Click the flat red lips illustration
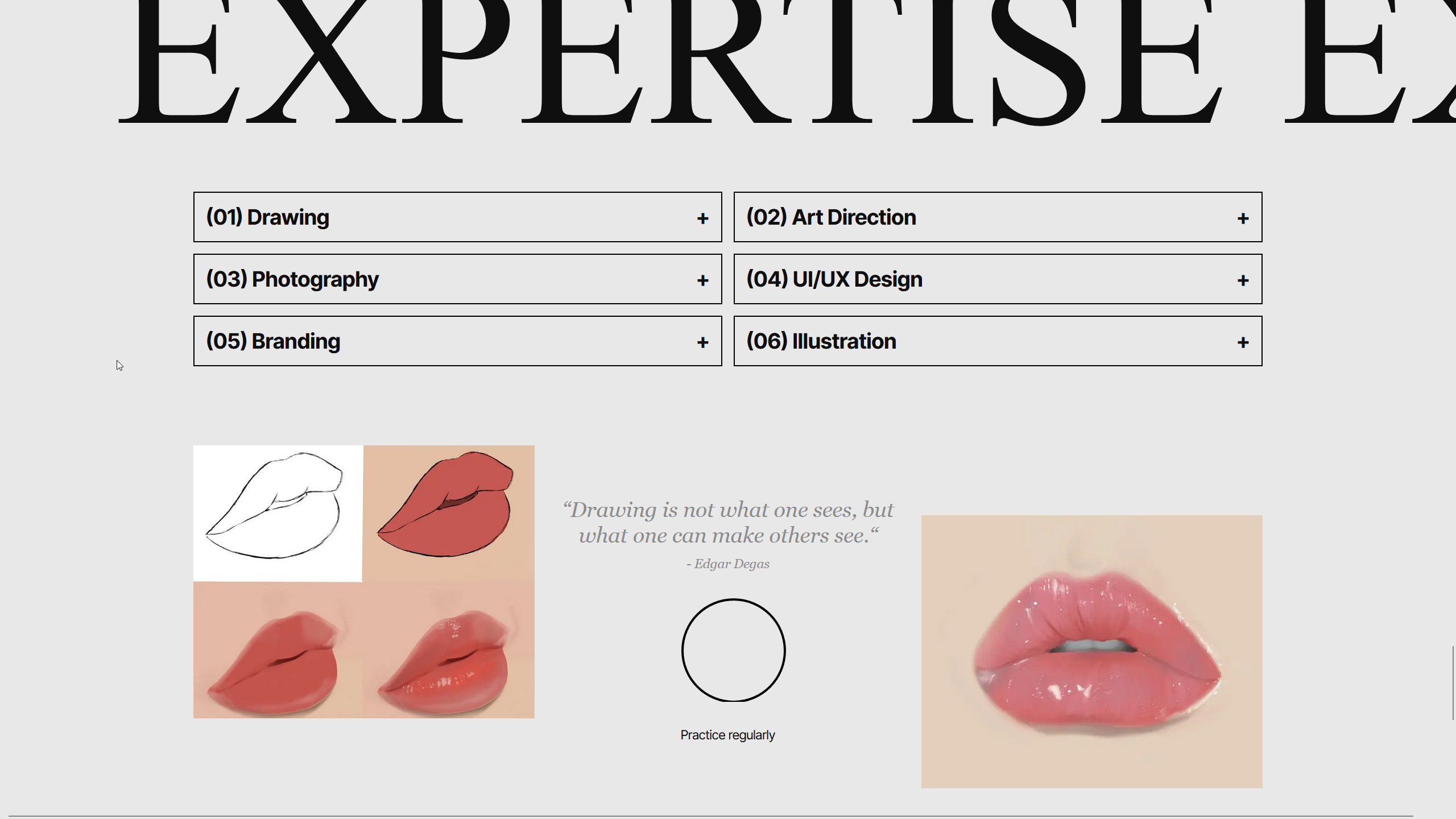This screenshot has height=819, width=1456. click(x=449, y=512)
